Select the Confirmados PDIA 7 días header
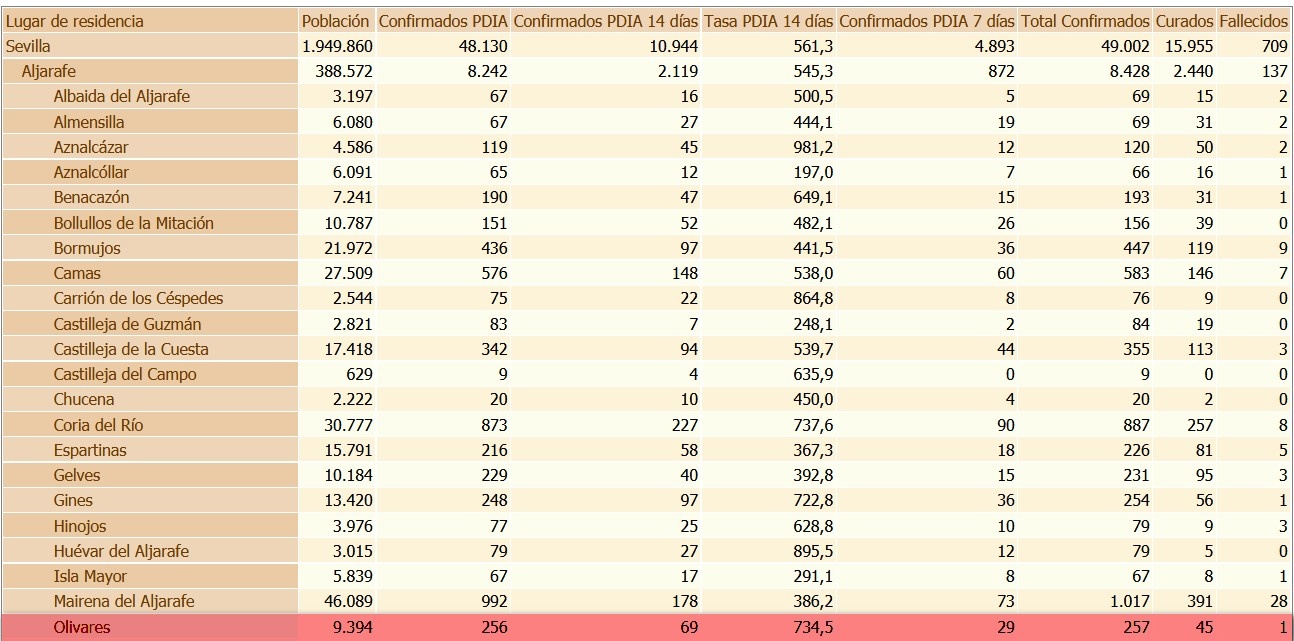The height and width of the screenshot is (641, 1294). tap(926, 21)
